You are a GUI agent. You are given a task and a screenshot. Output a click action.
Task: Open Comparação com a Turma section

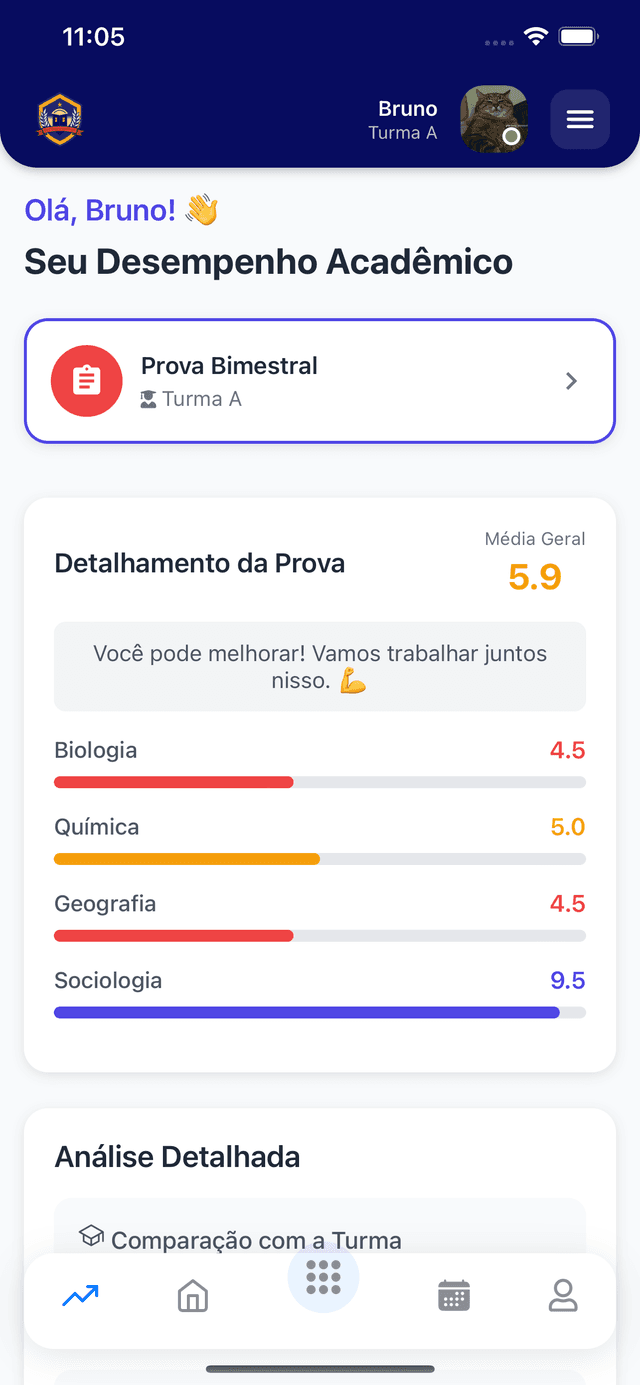255,1240
